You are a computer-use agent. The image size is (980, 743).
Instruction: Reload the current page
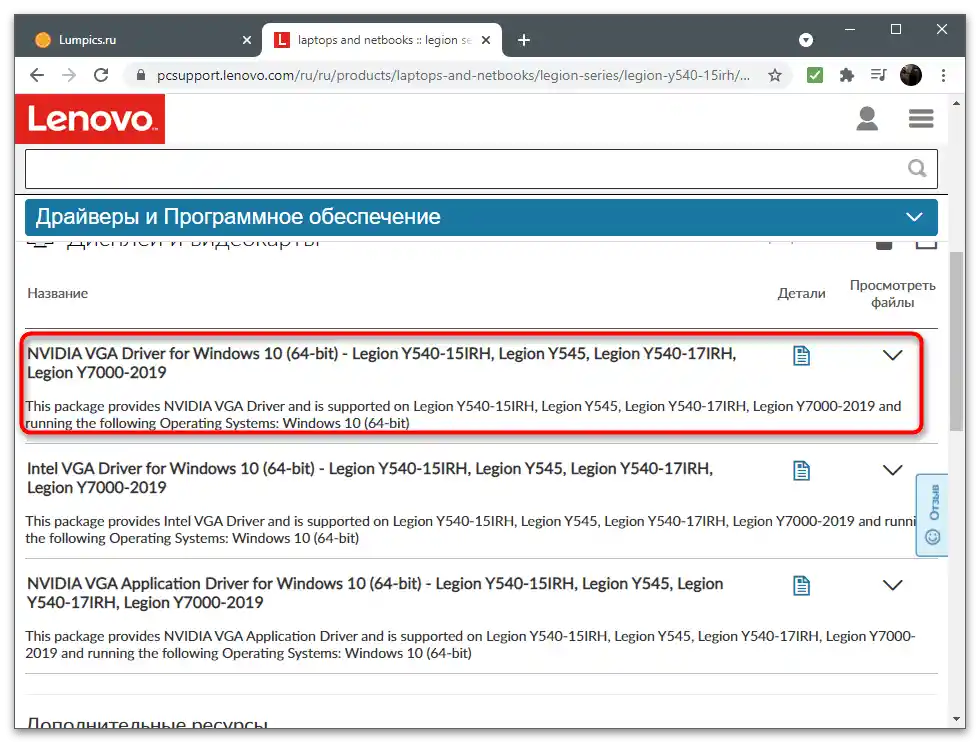click(x=101, y=76)
